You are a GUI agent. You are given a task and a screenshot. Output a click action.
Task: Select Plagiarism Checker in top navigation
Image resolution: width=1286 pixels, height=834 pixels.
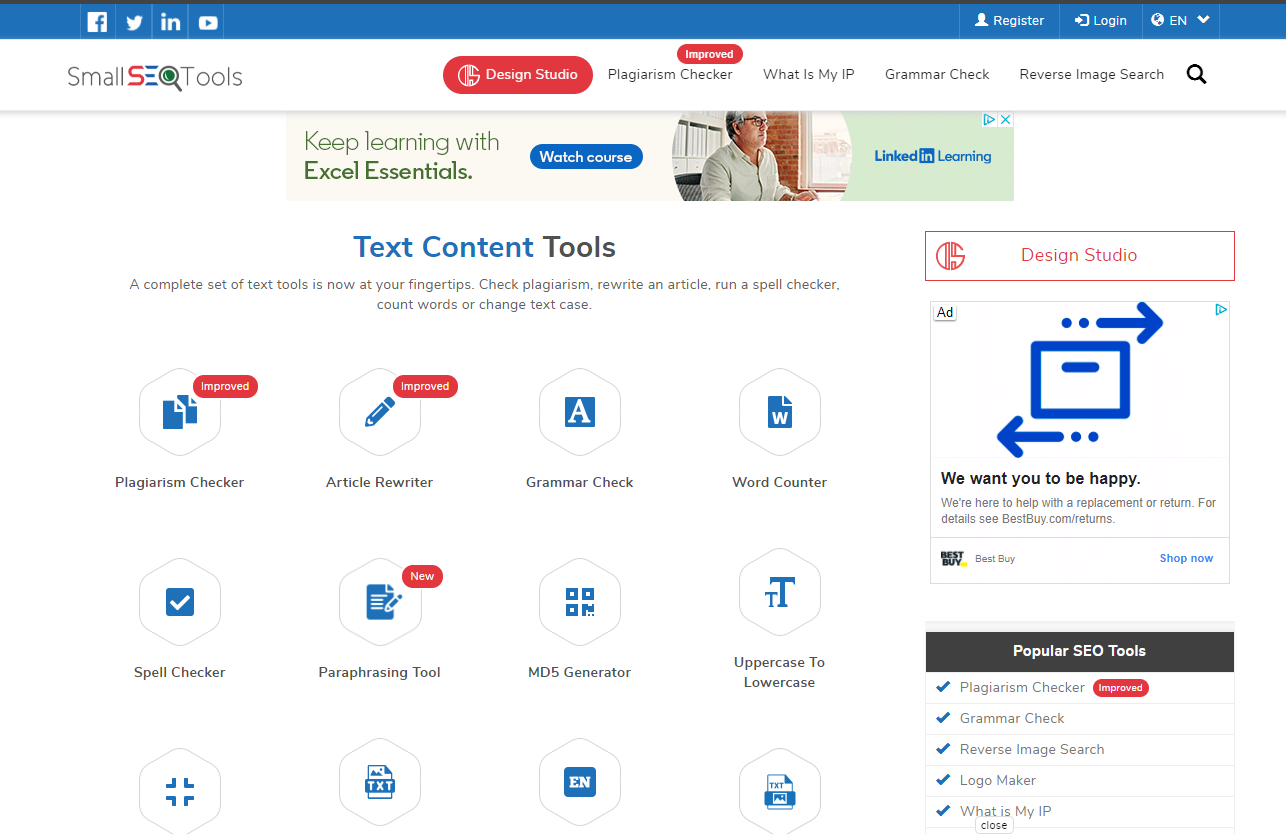pyautogui.click(x=670, y=74)
